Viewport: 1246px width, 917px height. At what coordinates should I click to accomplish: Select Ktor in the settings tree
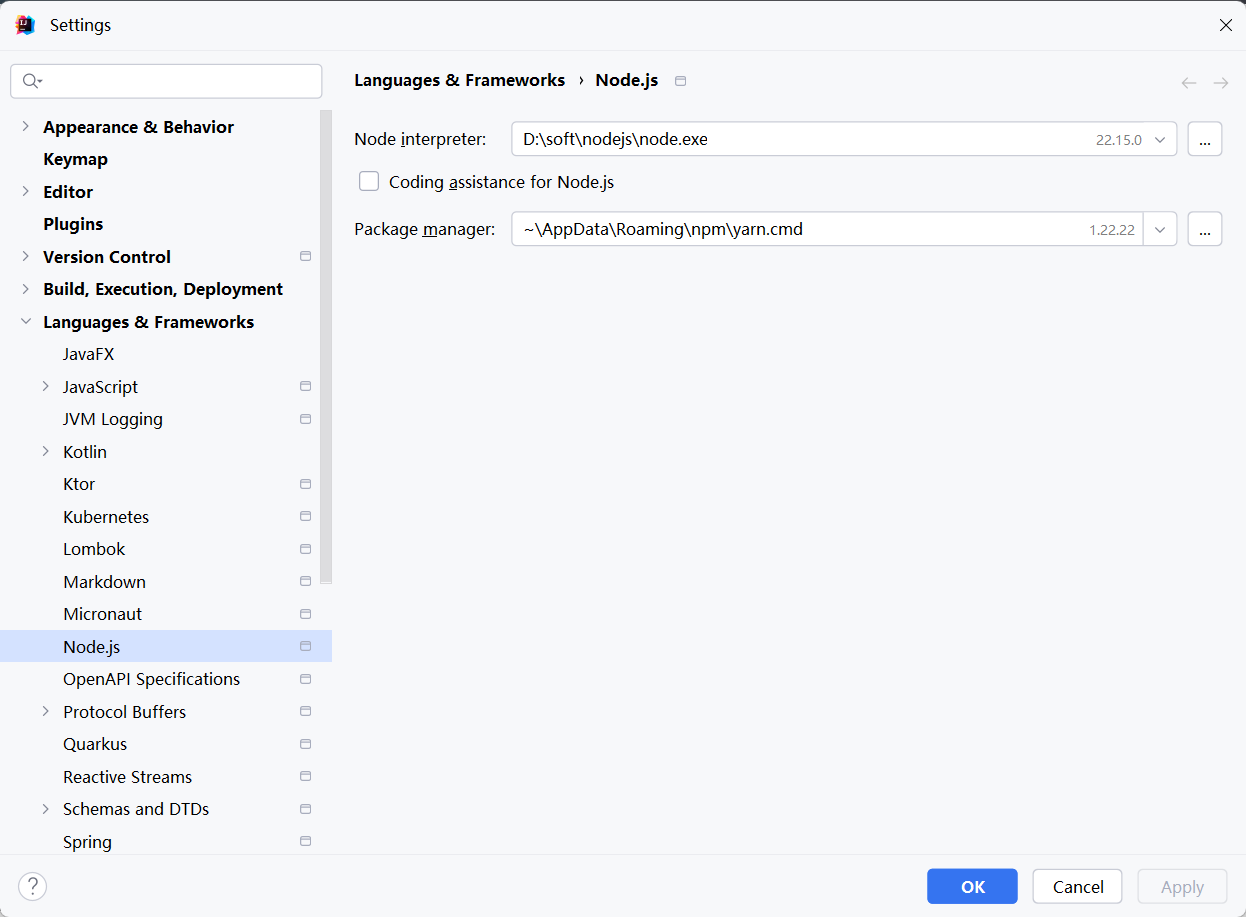tap(79, 484)
